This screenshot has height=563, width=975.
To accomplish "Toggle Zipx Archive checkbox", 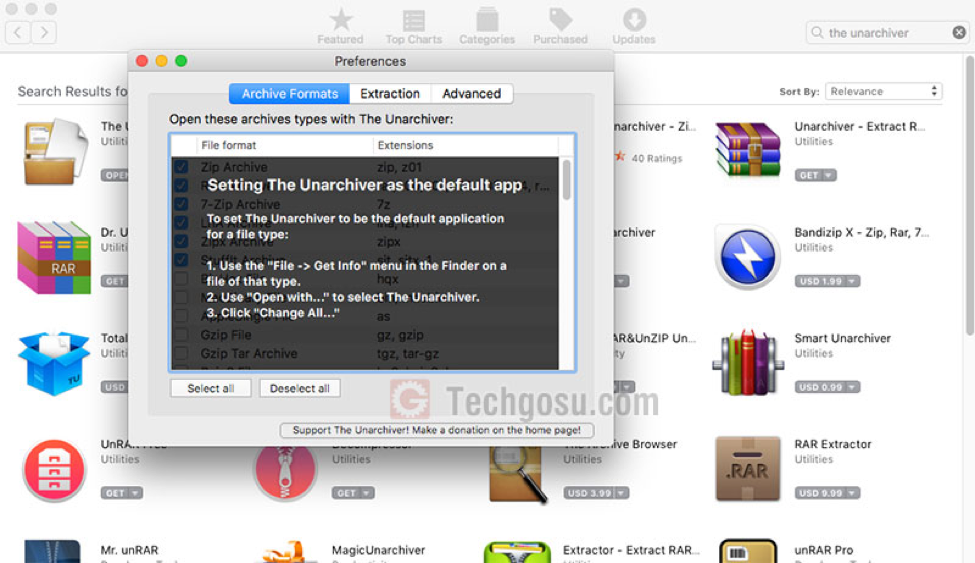I will [x=182, y=241].
